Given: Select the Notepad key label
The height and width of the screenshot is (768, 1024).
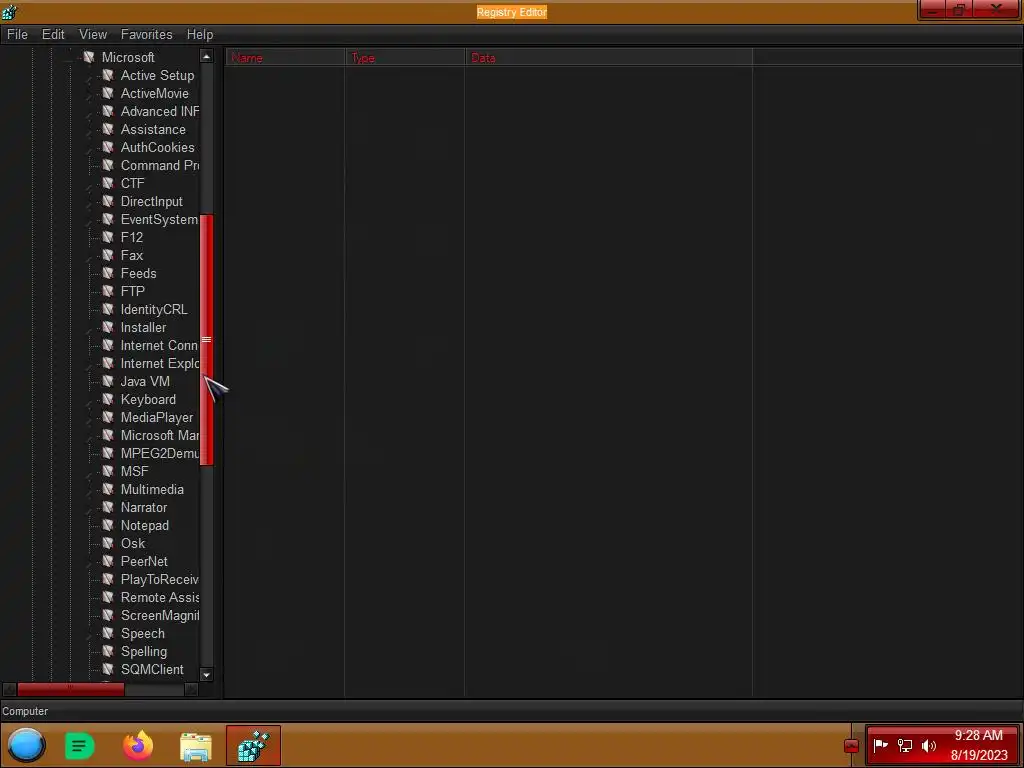Looking at the screenshot, I should click(144, 525).
